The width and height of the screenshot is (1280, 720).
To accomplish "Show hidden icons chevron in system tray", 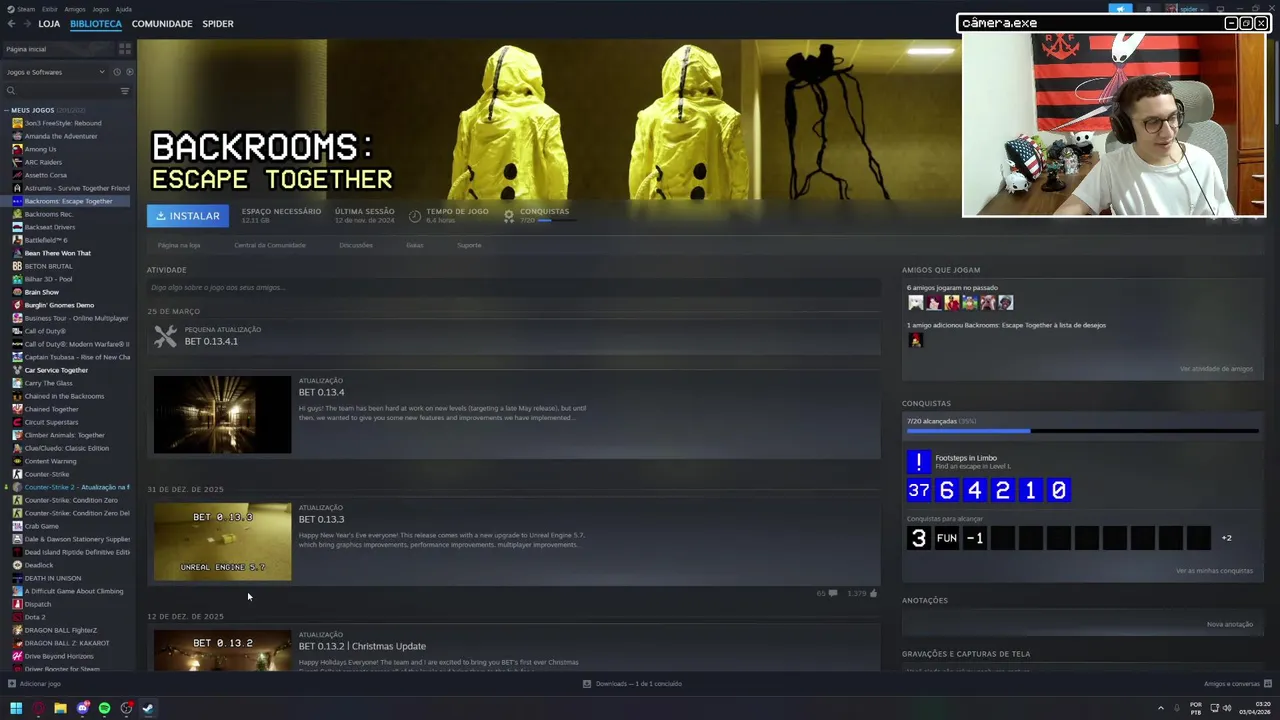I will click(x=1161, y=708).
